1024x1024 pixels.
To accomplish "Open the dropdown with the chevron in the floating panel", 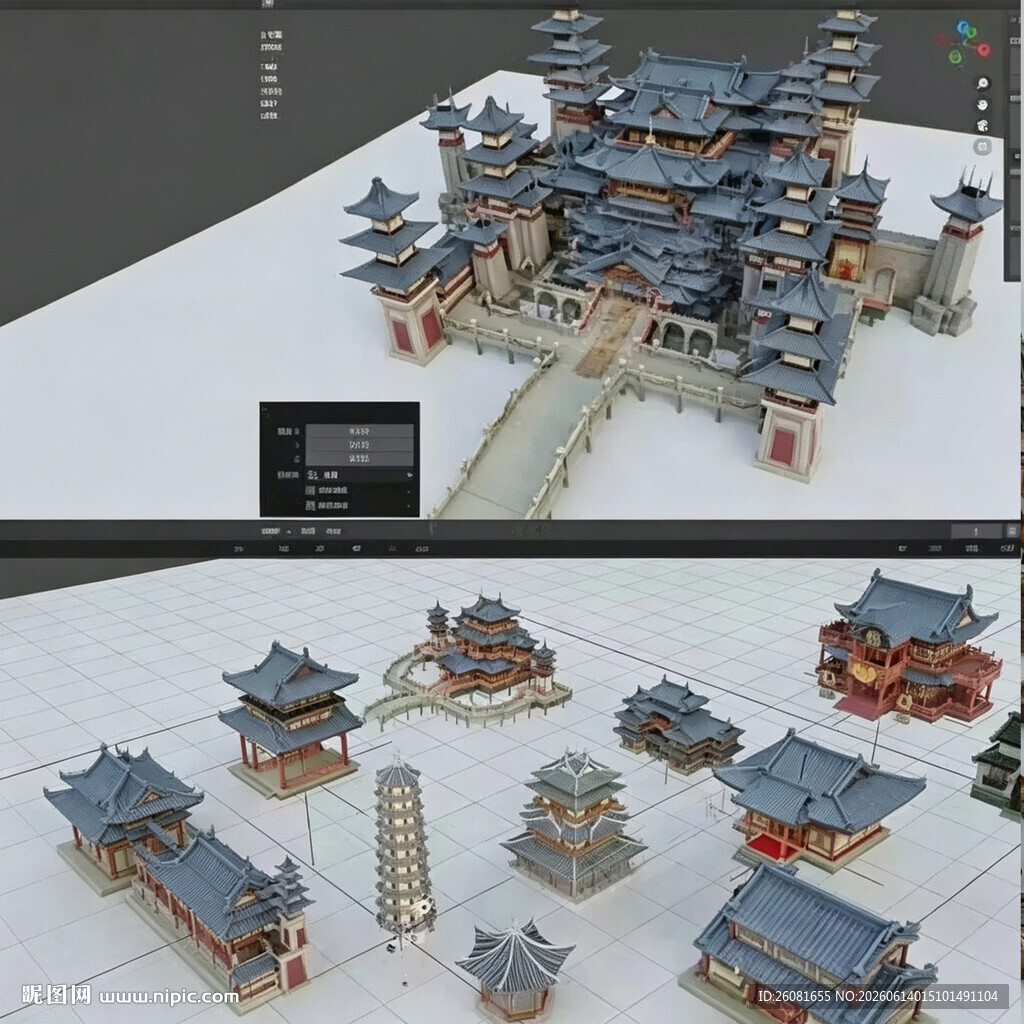I will click(x=359, y=475).
